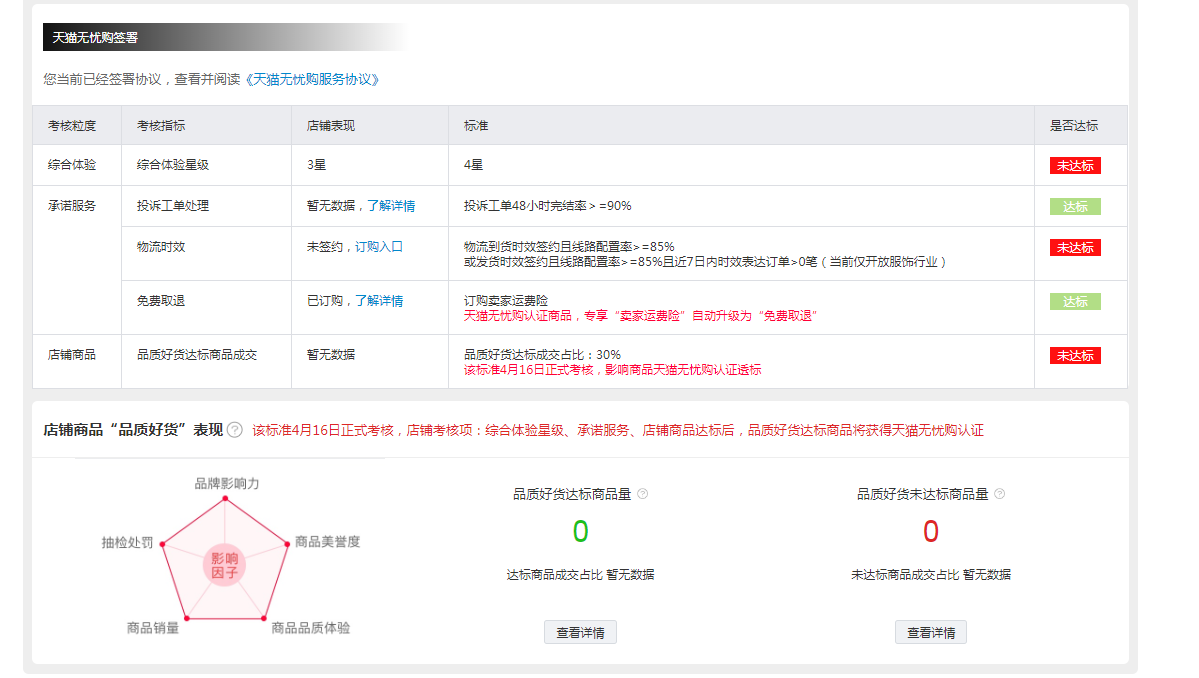The image size is (1199, 678).
Task: Click the 商品美誉度 radar label
Action: coord(327,541)
